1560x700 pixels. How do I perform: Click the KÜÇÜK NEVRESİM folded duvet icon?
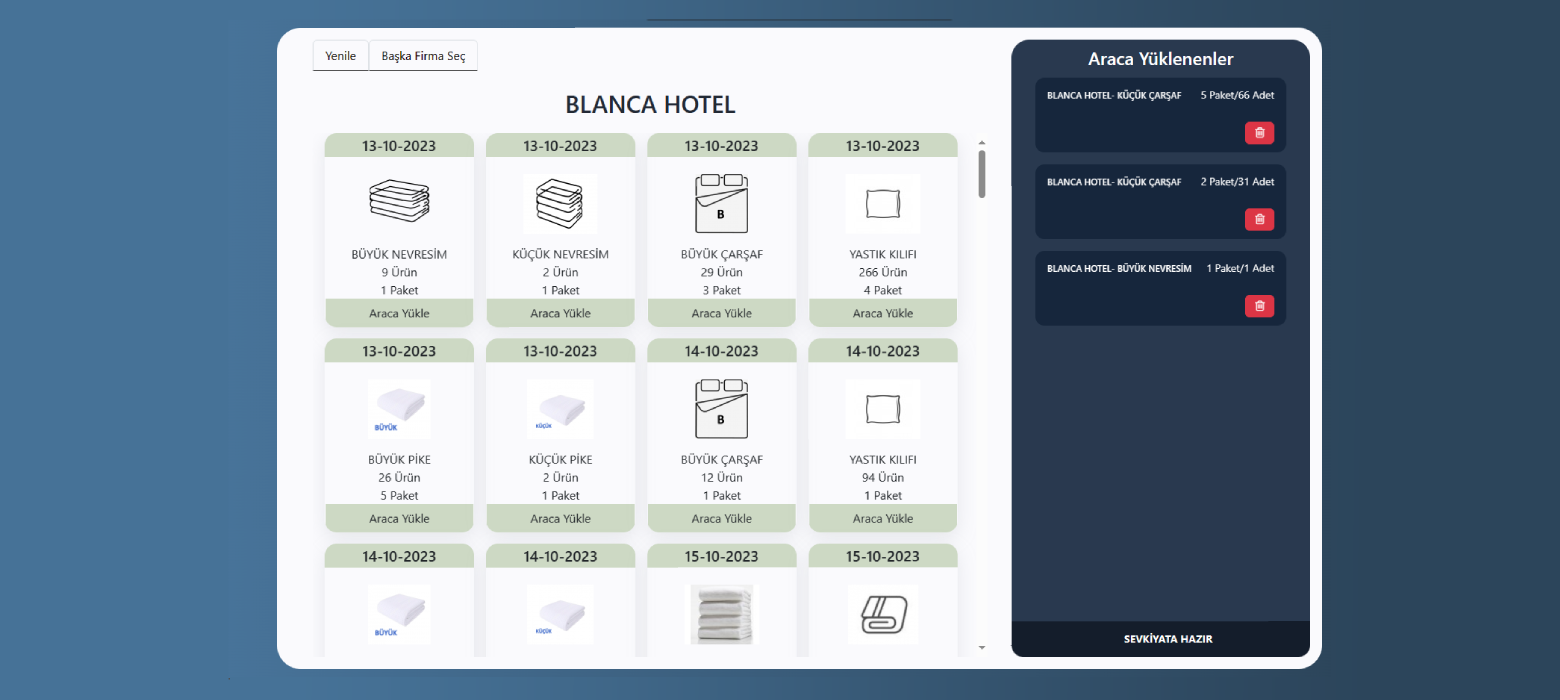[x=560, y=204]
